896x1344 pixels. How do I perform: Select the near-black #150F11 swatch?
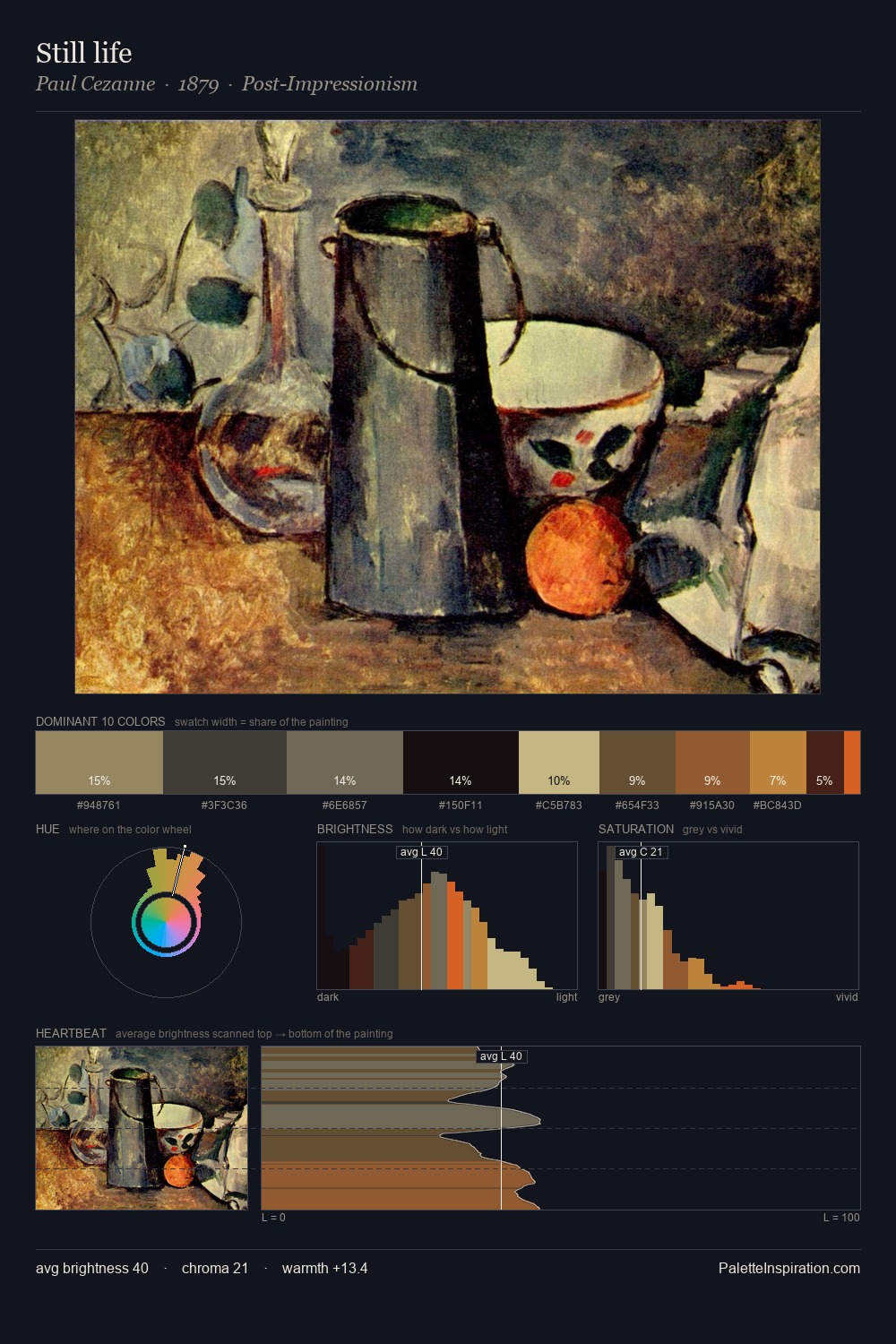tap(461, 762)
